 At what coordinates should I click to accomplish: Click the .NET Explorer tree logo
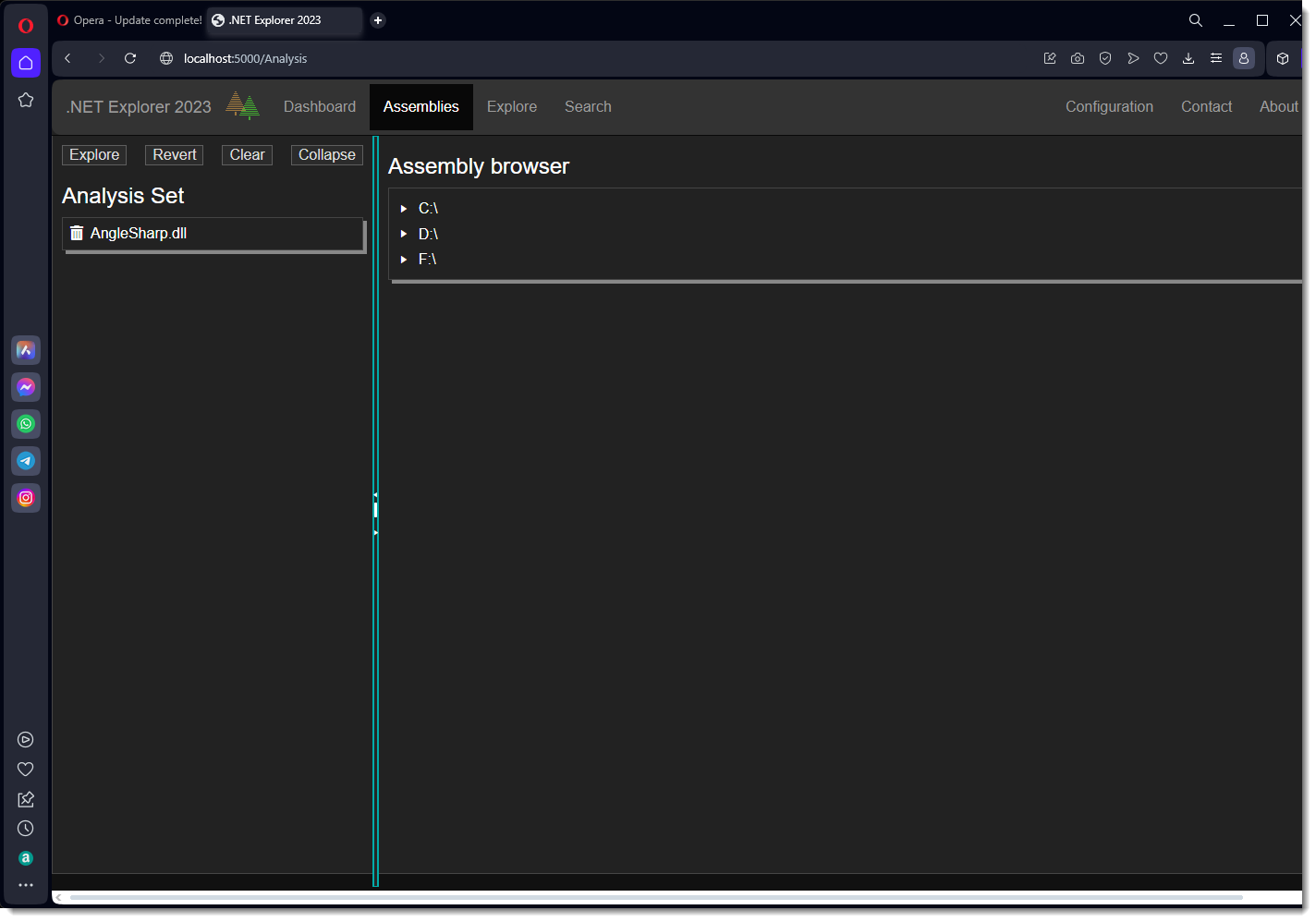243,105
